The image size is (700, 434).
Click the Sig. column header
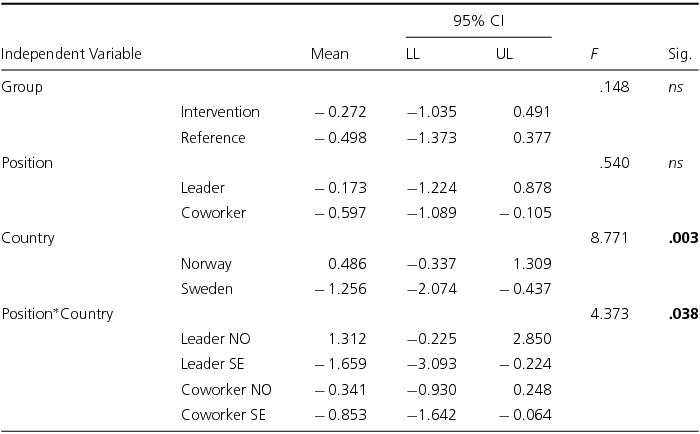(680, 54)
